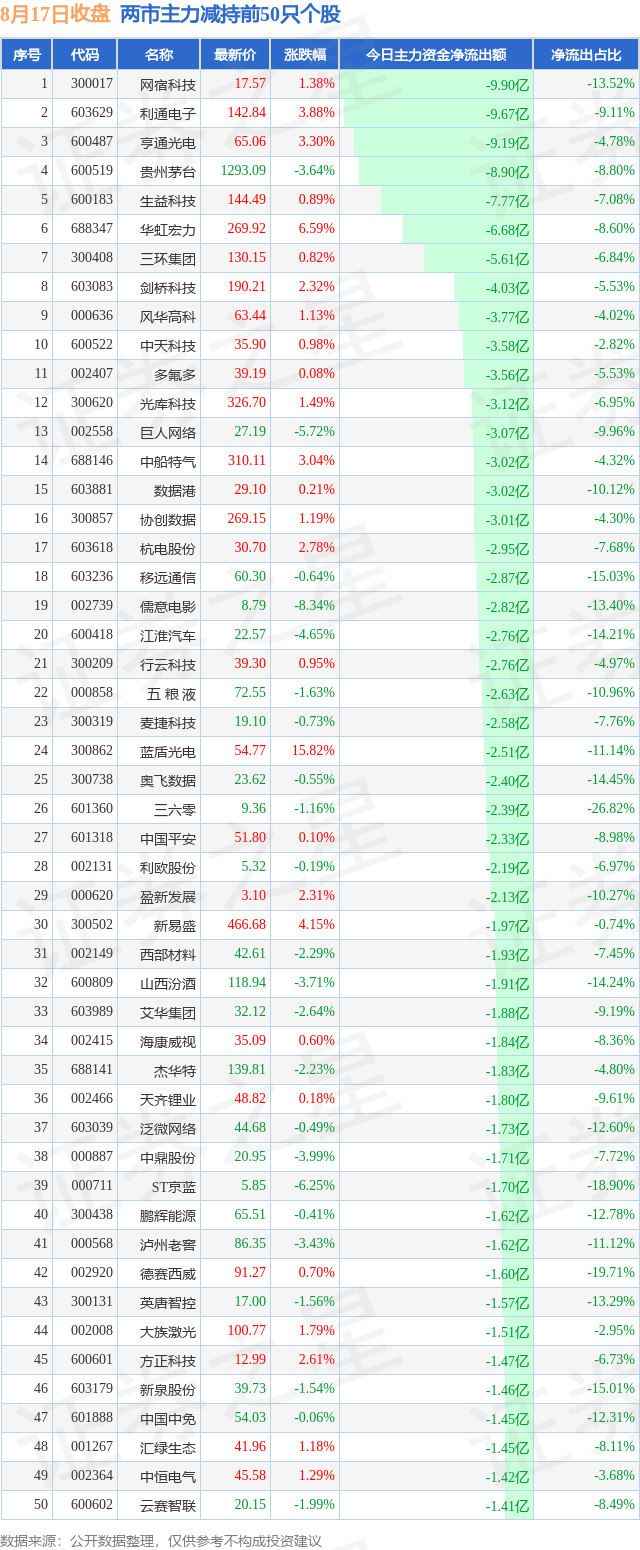Sort by the 最新价 column header
Image resolution: width=640 pixels, height=1550 pixels.
235,55
